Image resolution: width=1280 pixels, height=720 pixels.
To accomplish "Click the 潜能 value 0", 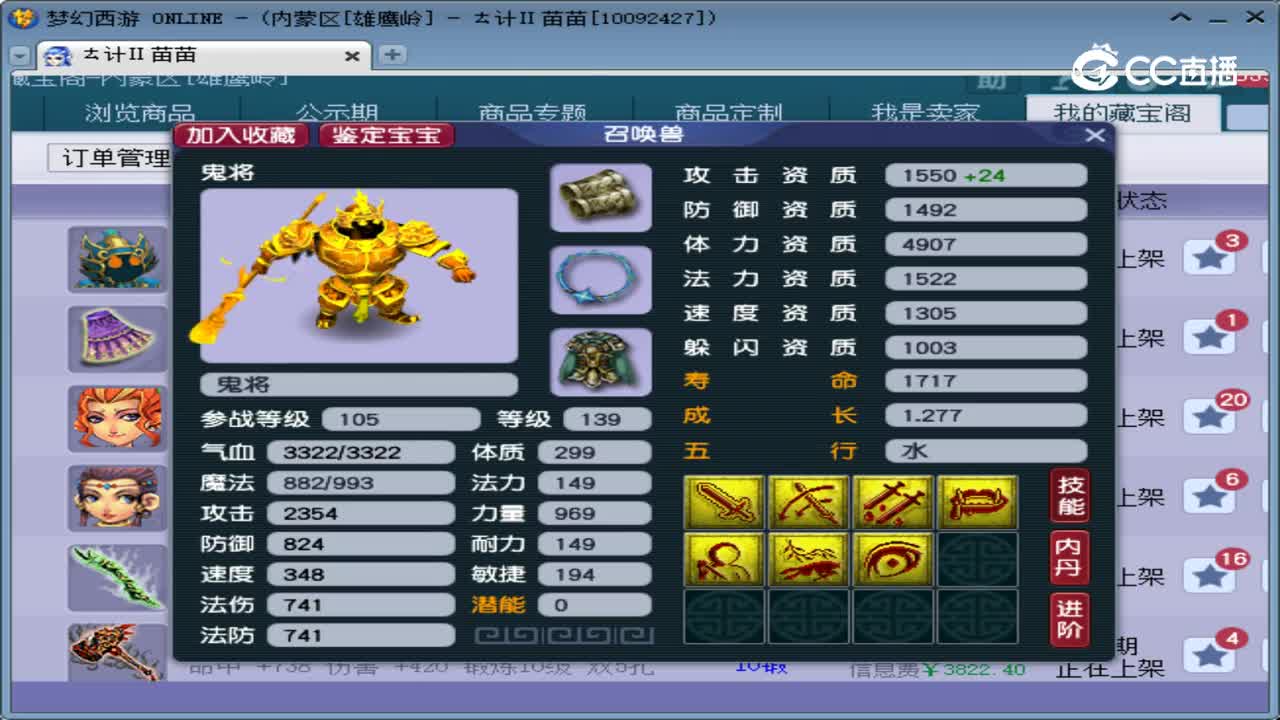I will tap(594, 605).
